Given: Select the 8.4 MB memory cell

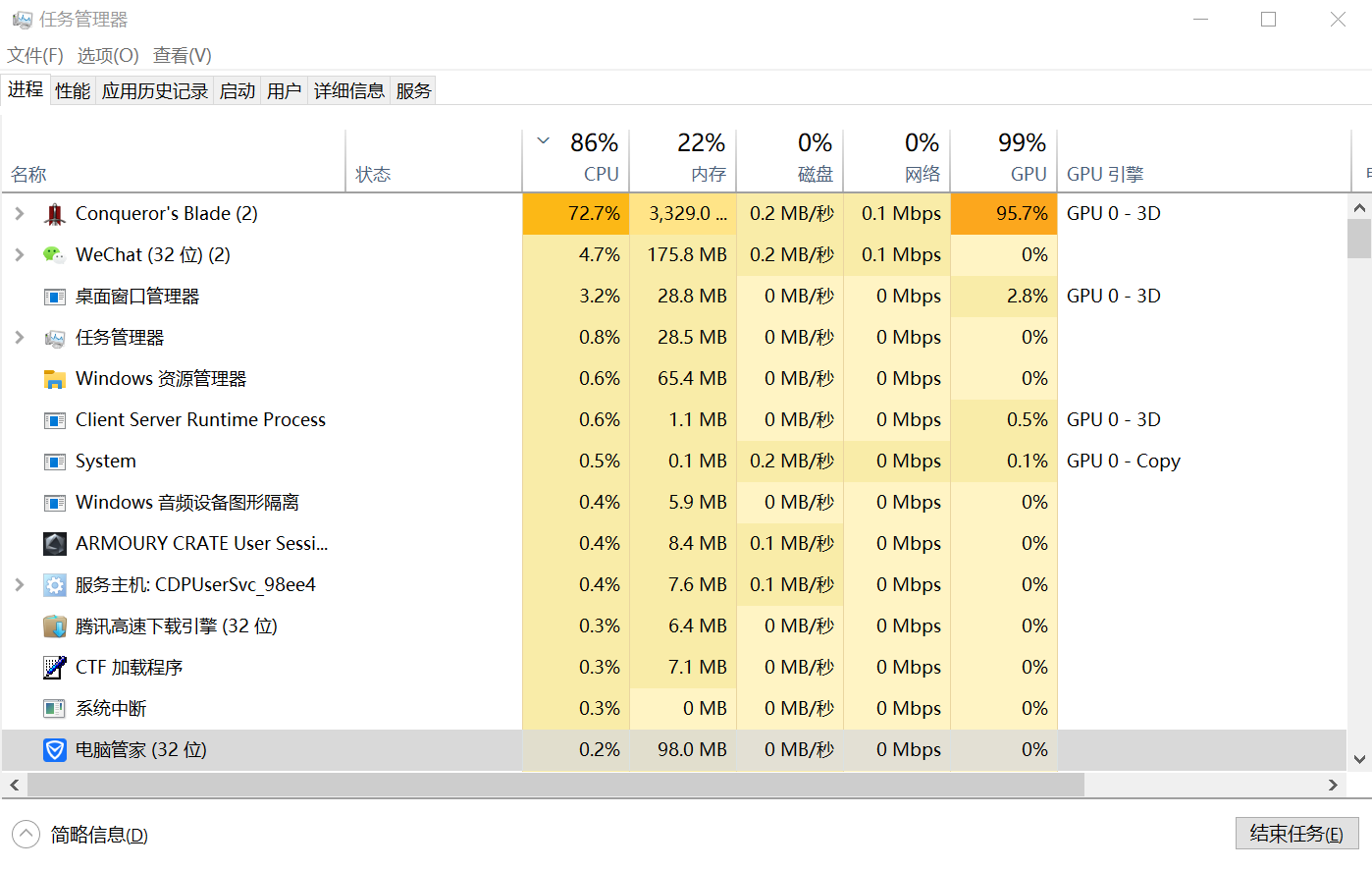Looking at the screenshot, I should tap(682, 544).
